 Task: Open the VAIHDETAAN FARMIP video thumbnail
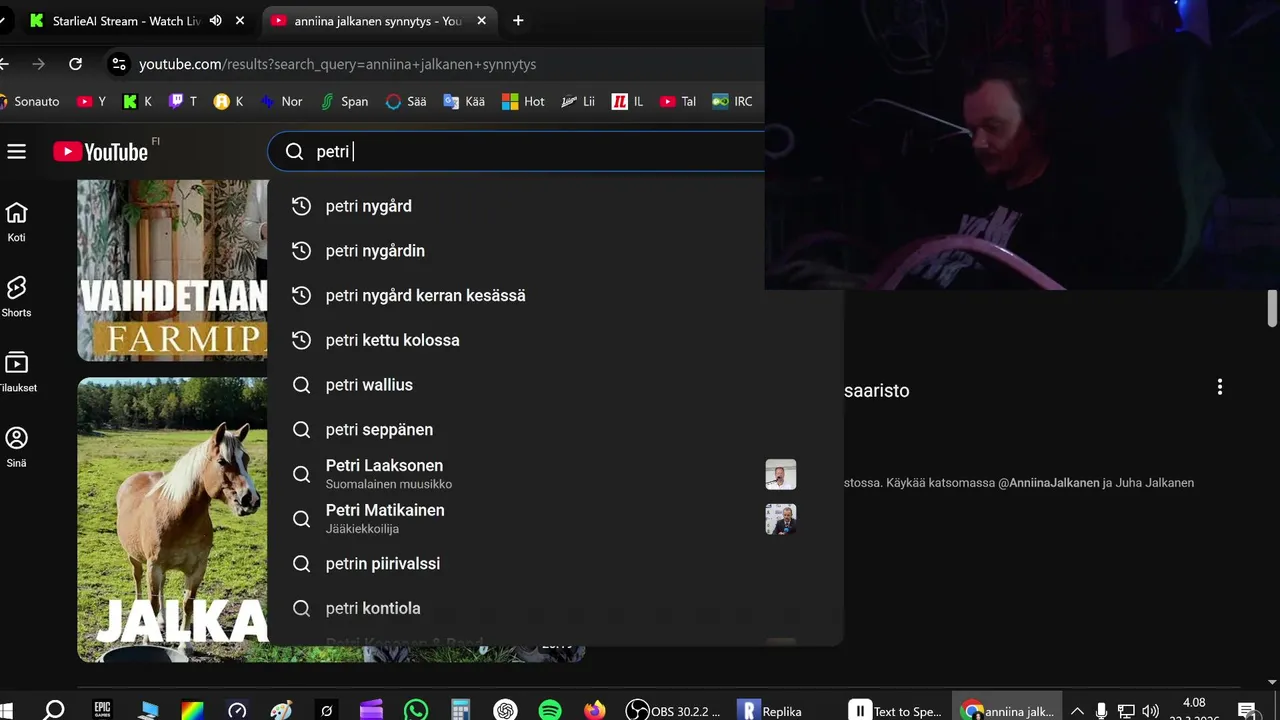point(172,270)
